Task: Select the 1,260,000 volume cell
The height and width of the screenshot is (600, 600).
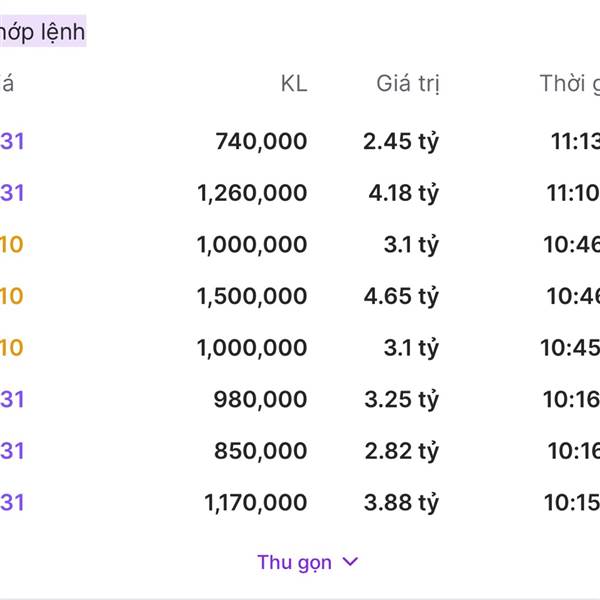Action: tap(252, 193)
